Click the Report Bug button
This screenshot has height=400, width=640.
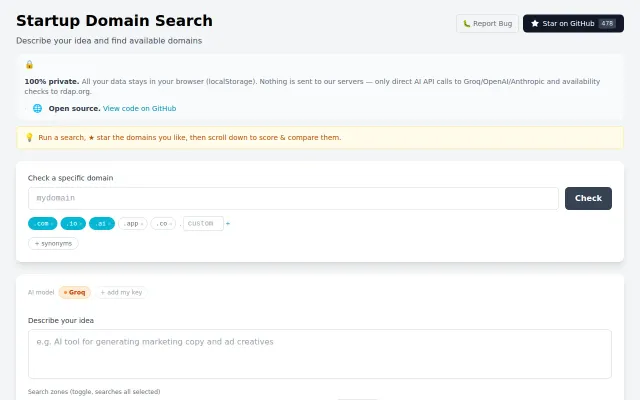[487, 24]
